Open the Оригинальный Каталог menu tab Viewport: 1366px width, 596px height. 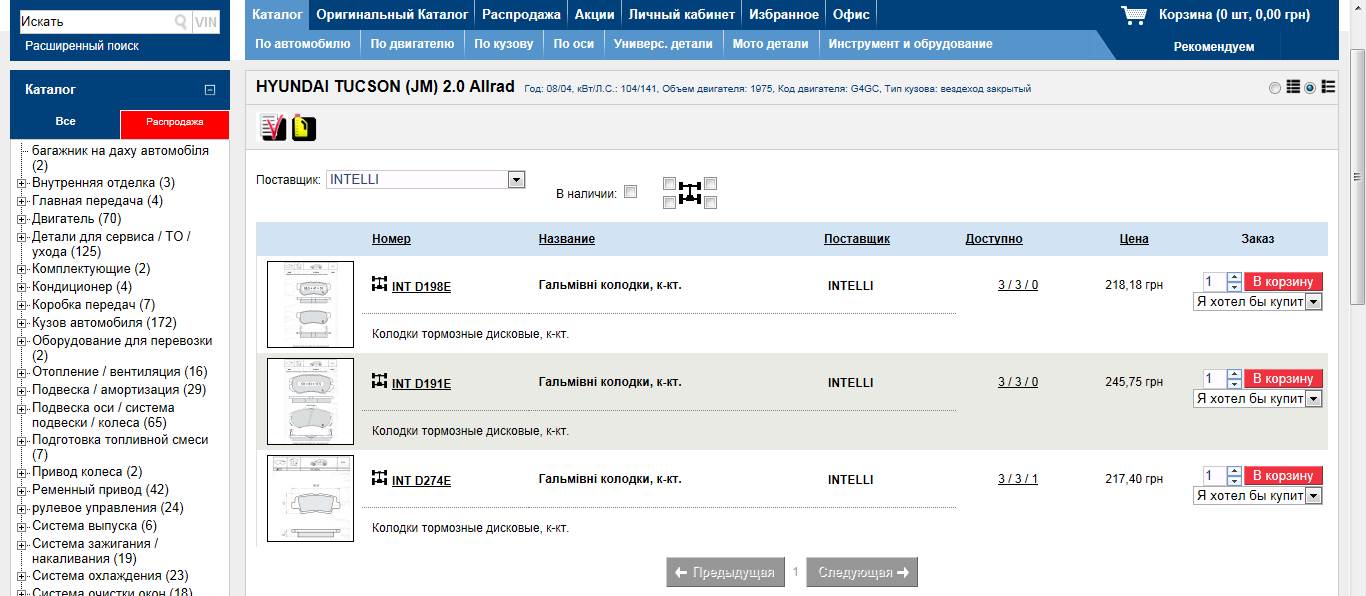(392, 14)
